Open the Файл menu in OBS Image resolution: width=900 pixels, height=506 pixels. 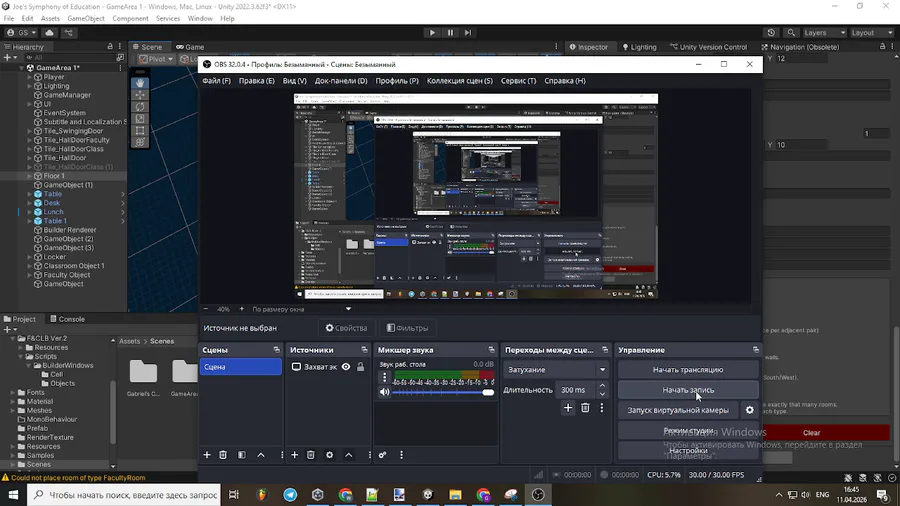click(216, 81)
